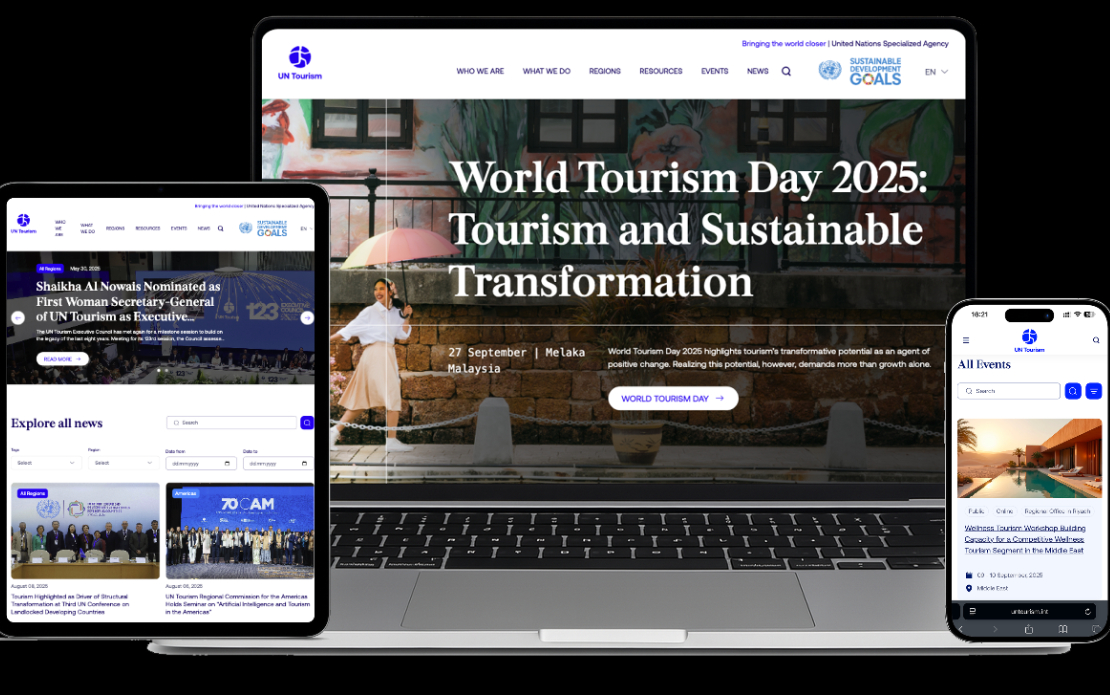The image size is (1110, 695).
Task: Click the tablet news Search input field
Action: point(231,423)
